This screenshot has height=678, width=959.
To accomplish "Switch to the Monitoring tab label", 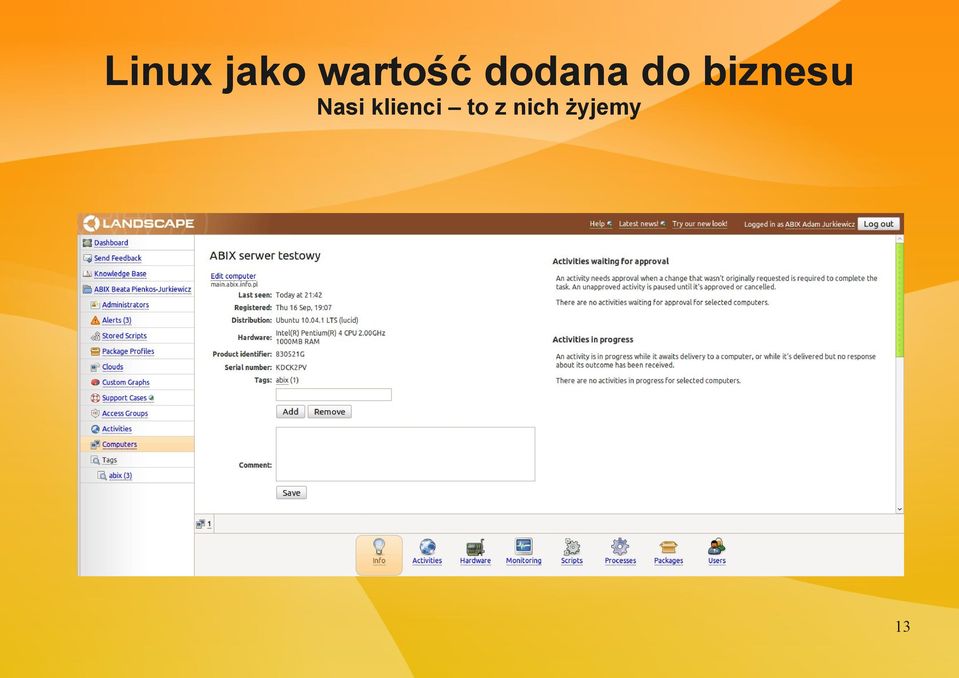I will point(524,561).
